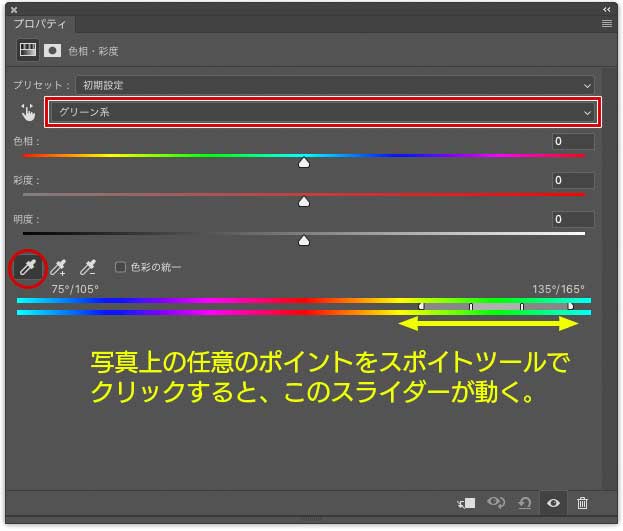Viewport: 623px width, 531px height.
Task: Click the 135°/165° range value text
Action: [x=558, y=289]
